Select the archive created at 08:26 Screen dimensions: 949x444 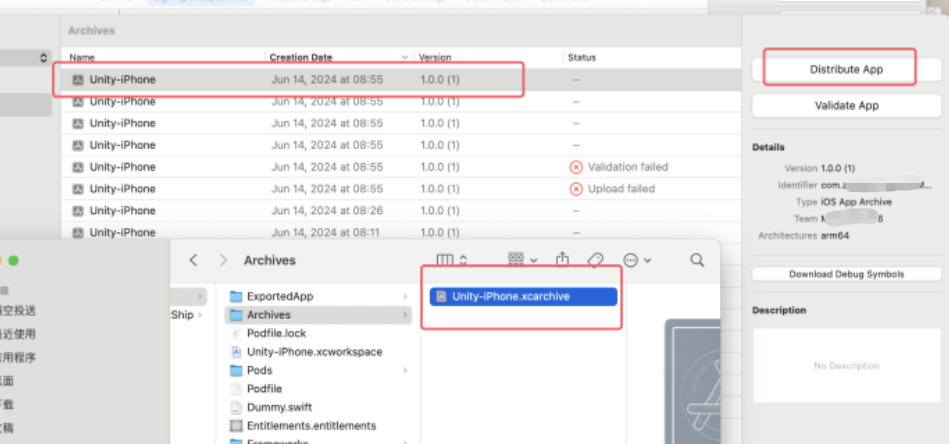click(401, 211)
